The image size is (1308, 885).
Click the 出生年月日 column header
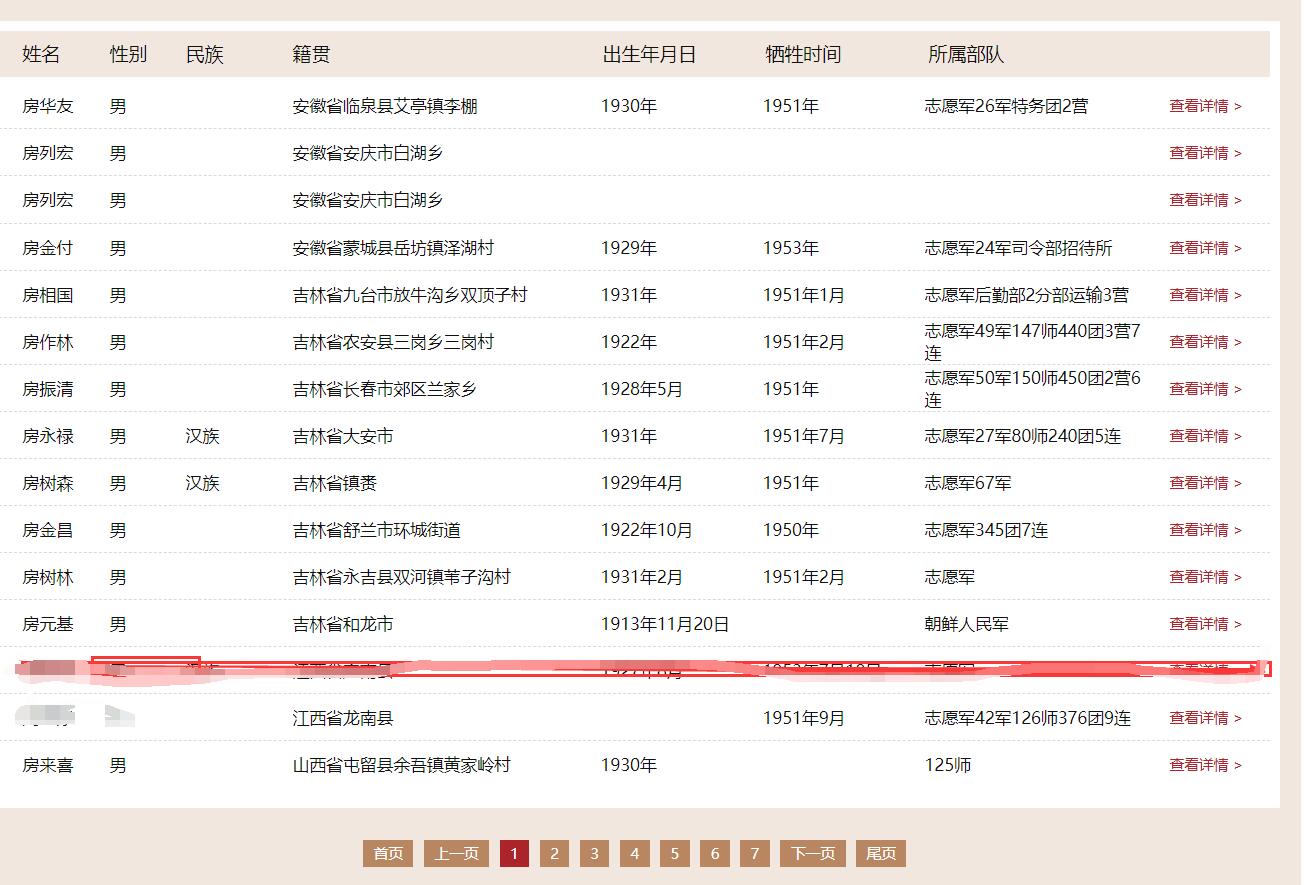(x=649, y=55)
